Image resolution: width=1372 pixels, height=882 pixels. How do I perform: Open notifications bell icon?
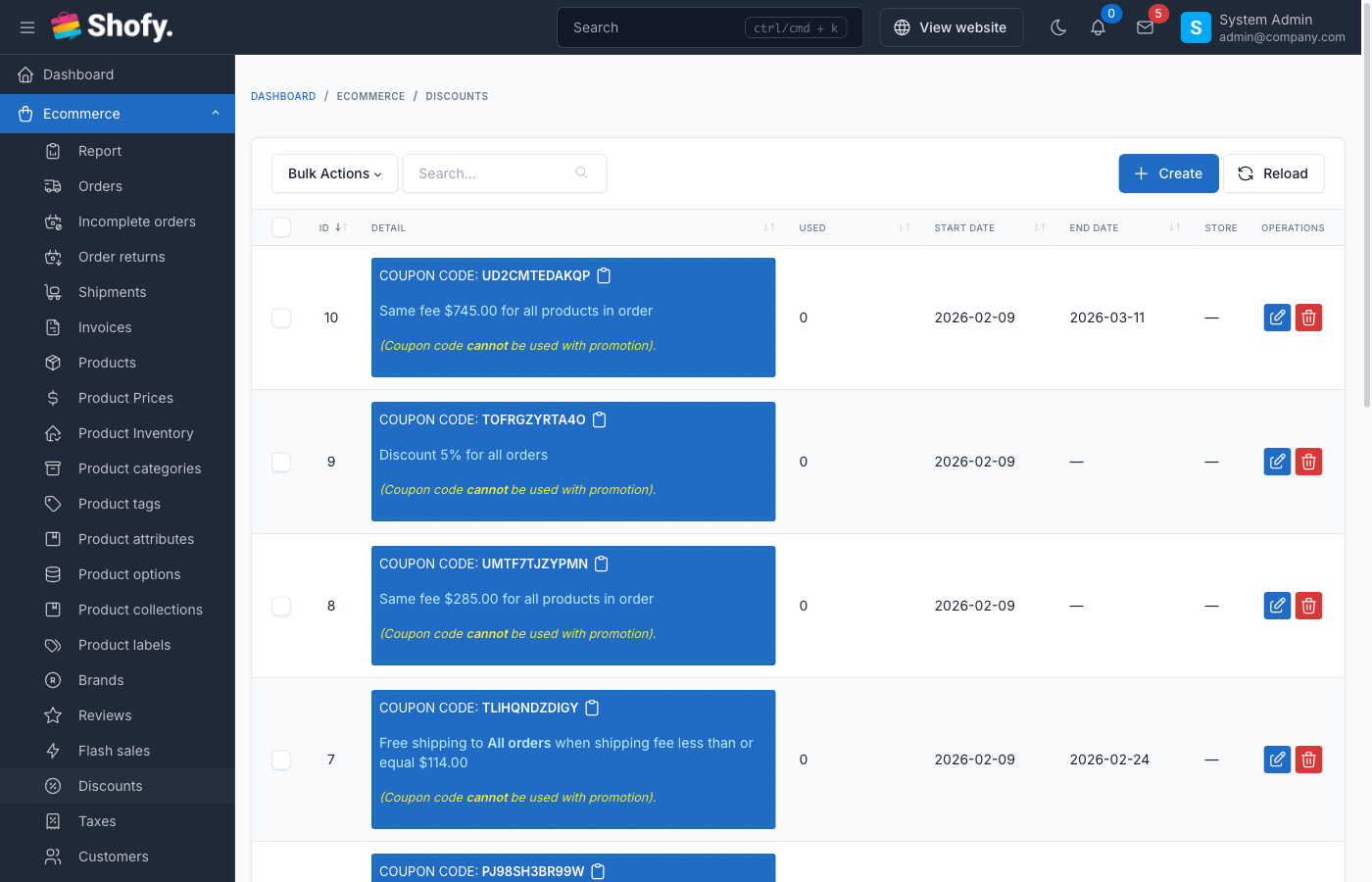(1098, 27)
